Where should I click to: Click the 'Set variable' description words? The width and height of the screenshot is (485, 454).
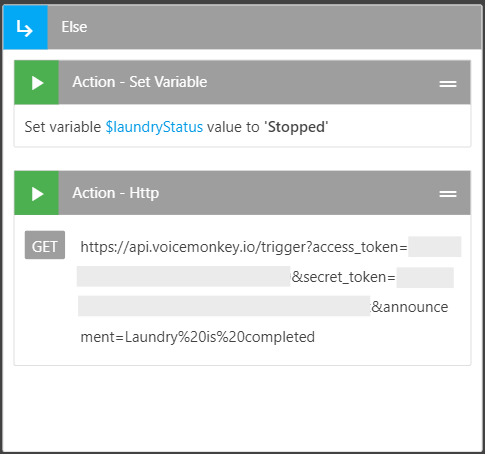[63, 127]
